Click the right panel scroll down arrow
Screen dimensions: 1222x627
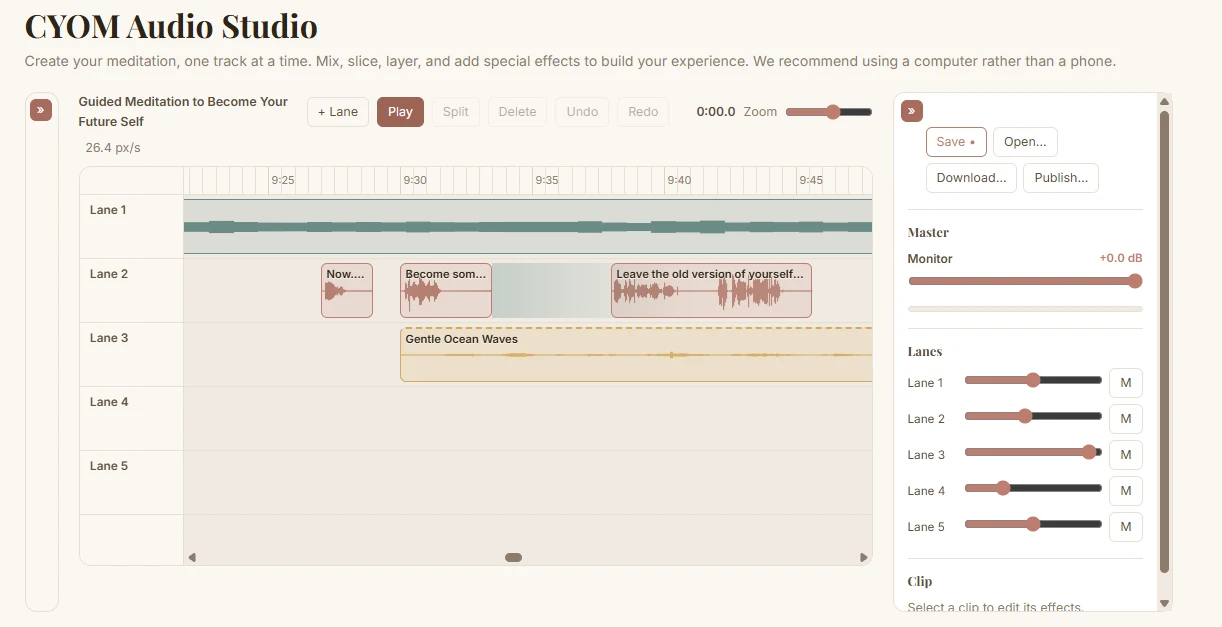(1164, 603)
